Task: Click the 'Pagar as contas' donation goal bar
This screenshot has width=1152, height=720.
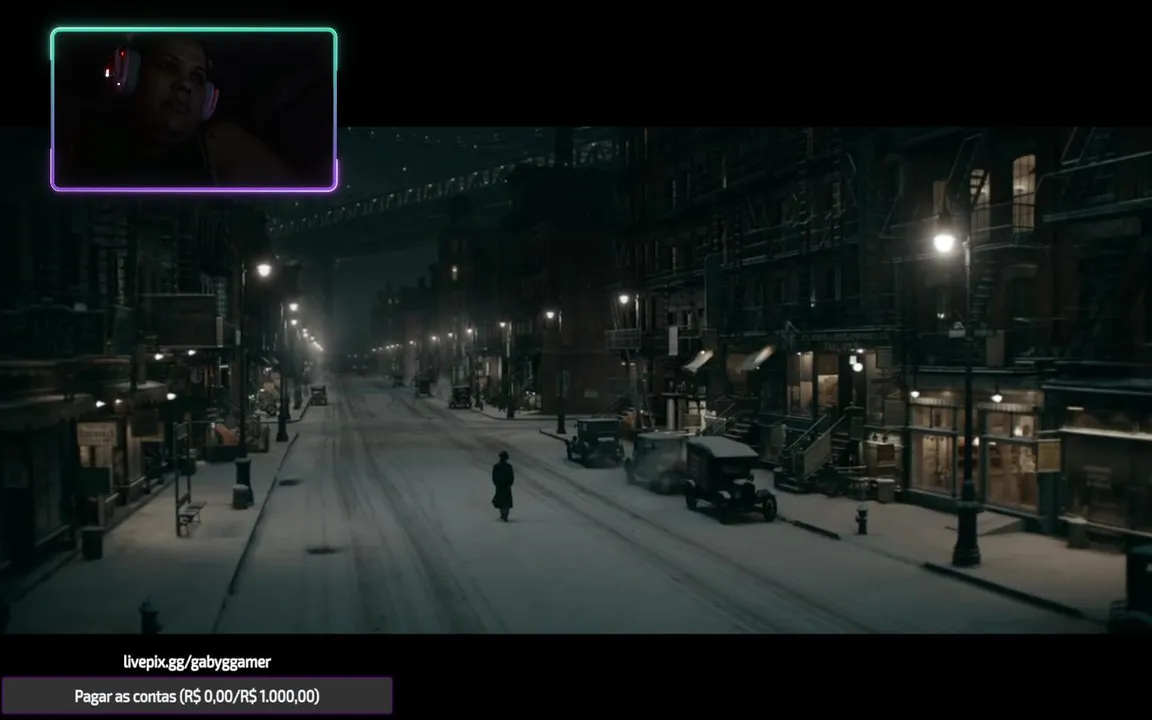Action: (x=197, y=696)
